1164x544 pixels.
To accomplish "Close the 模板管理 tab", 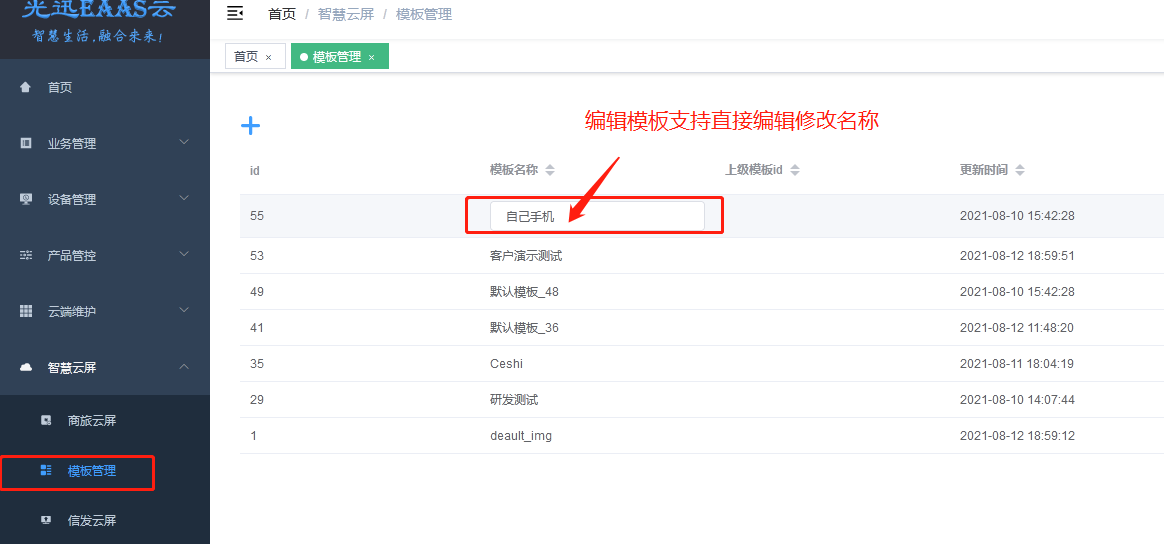I will pos(371,58).
